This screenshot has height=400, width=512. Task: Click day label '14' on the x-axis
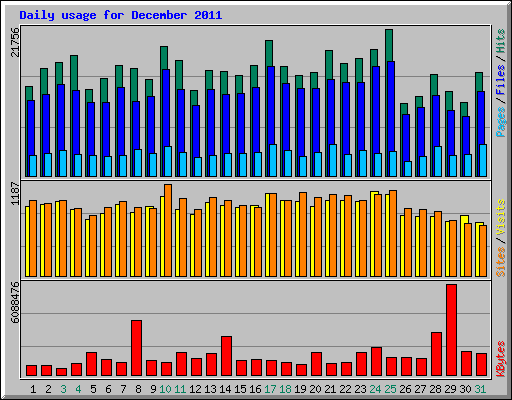click(225, 389)
